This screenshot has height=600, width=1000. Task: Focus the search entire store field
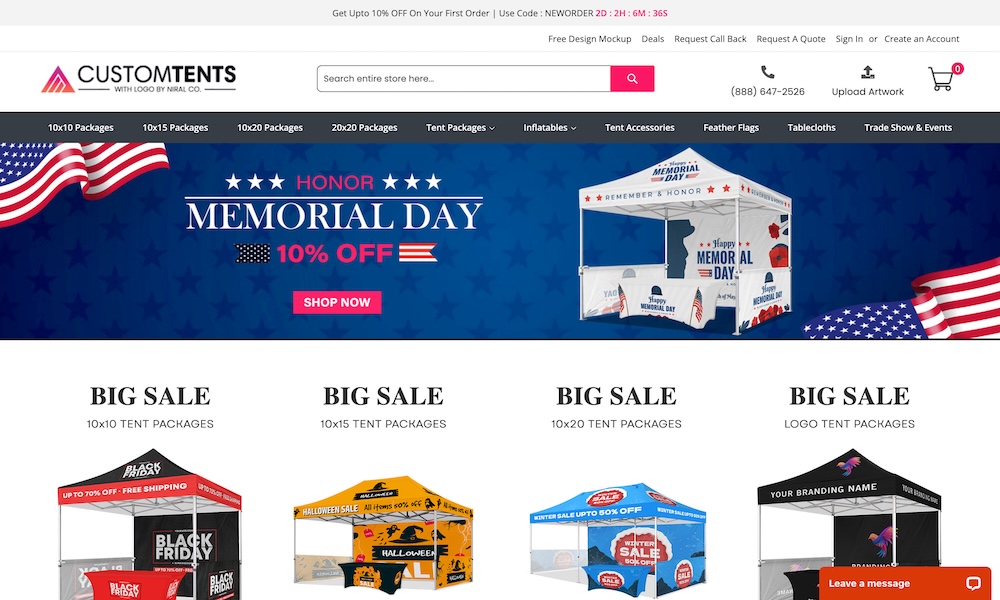pyautogui.click(x=464, y=78)
